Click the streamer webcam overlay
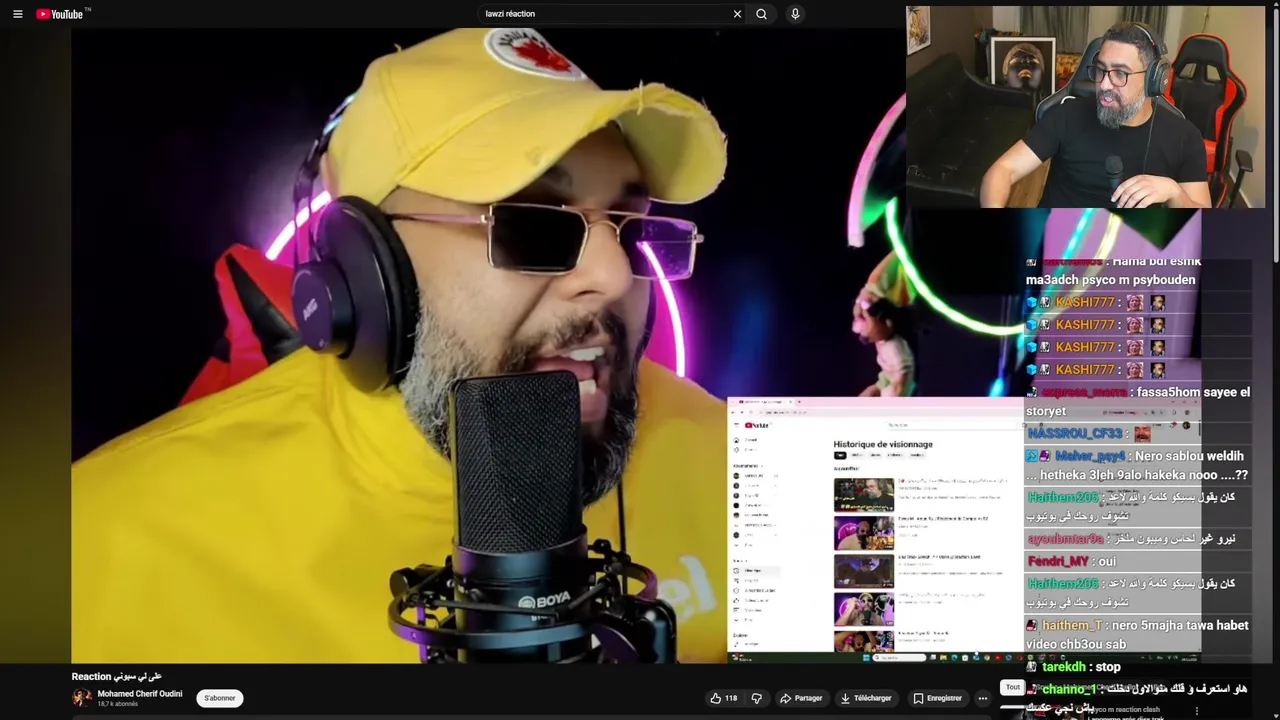This screenshot has width=1280, height=720. (x=1086, y=108)
